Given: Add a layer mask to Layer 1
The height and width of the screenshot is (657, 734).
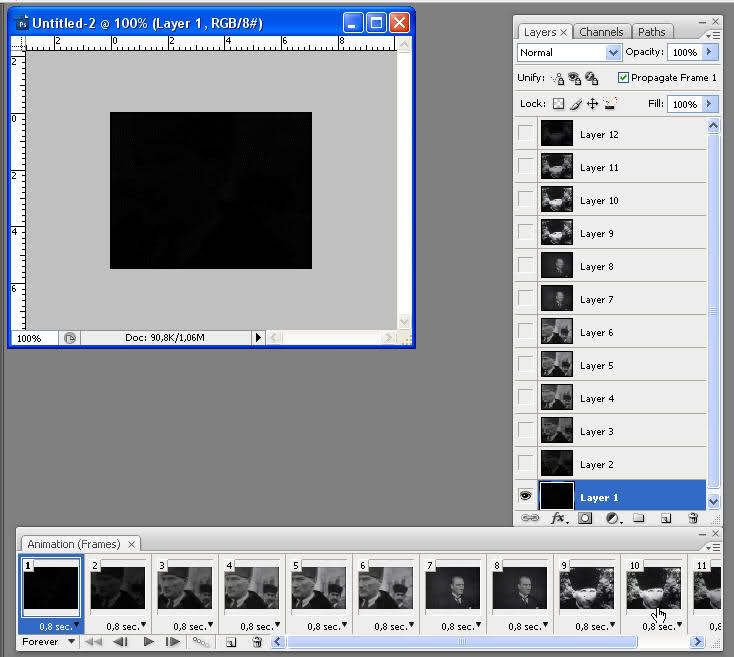Looking at the screenshot, I should point(586,518).
